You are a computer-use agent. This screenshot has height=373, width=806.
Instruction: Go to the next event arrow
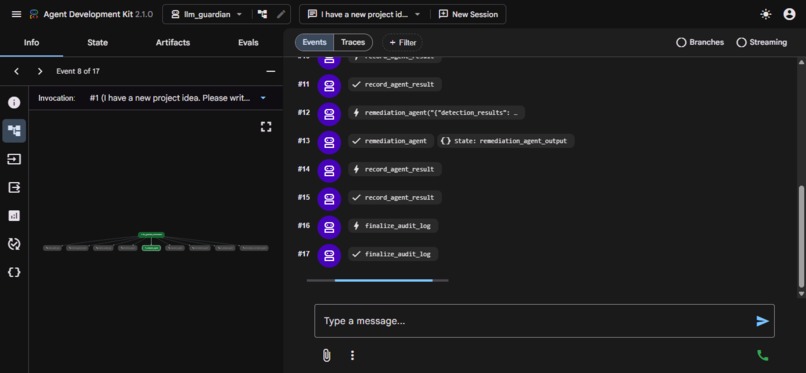40,71
